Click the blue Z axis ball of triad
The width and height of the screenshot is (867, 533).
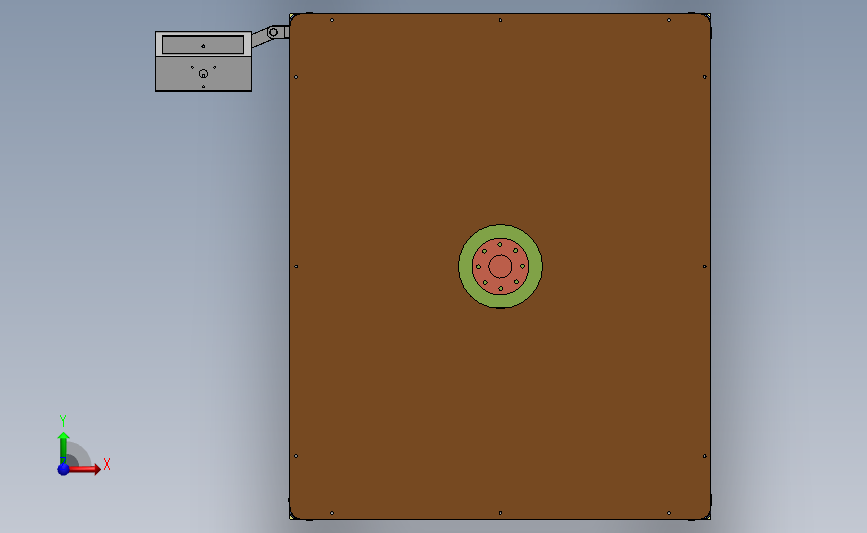tap(63, 469)
